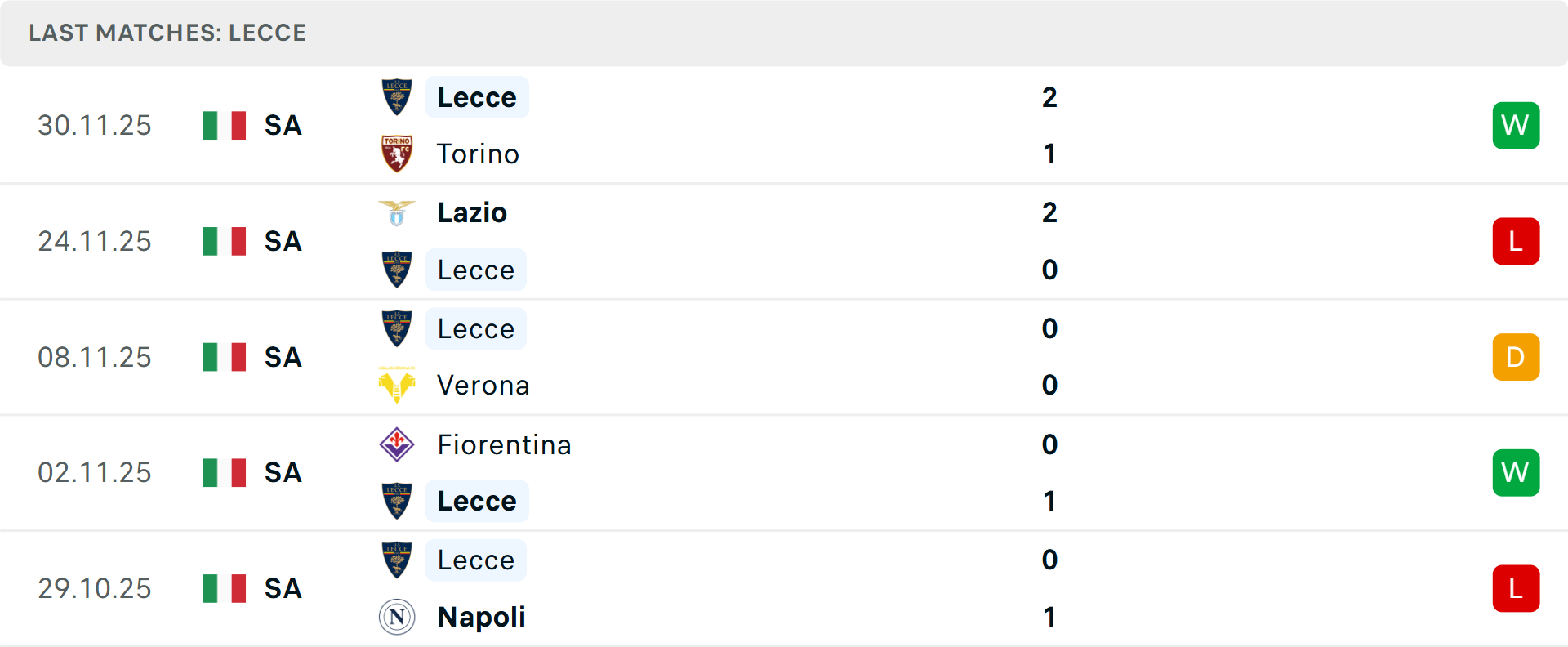Click the Fiorentina team name
The image size is (1568, 647).
pos(504,445)
